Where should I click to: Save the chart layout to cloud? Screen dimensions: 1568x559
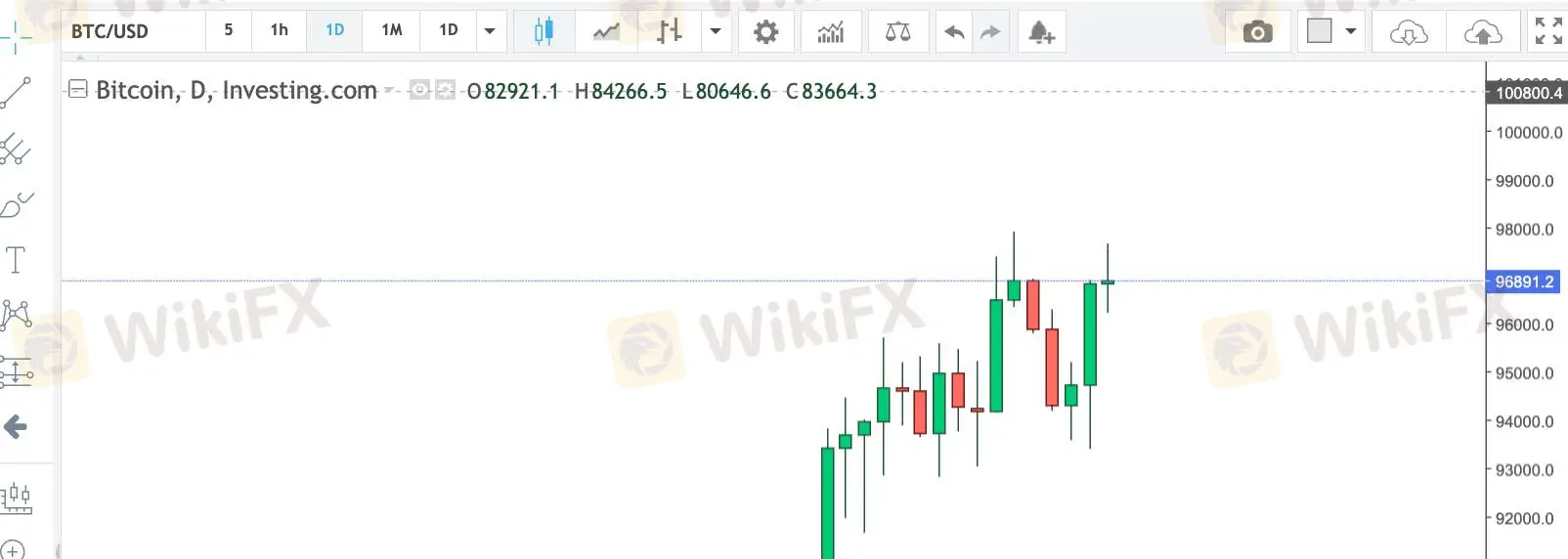1483,31
